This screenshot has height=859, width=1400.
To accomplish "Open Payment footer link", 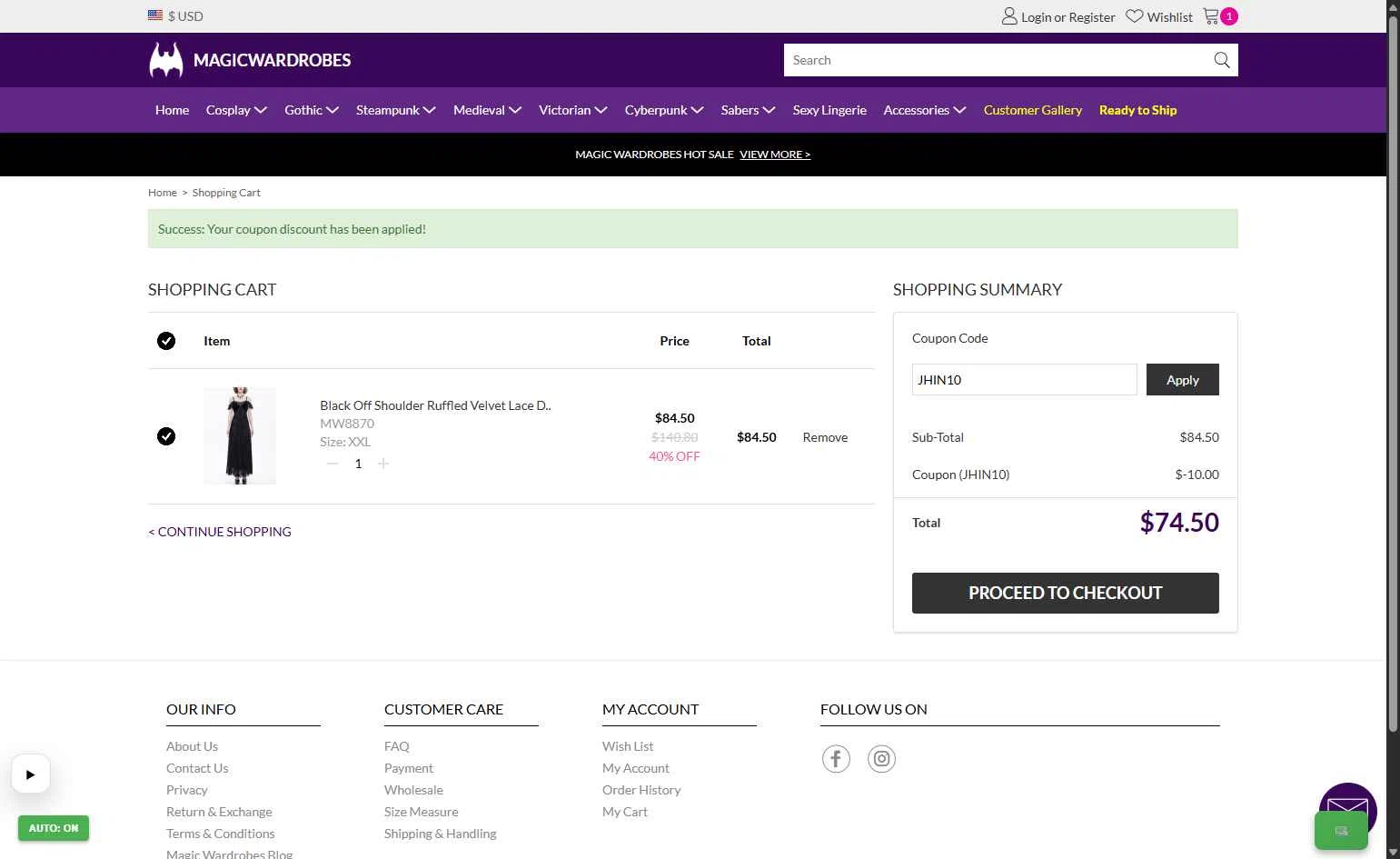I will [x=409, y=768].
